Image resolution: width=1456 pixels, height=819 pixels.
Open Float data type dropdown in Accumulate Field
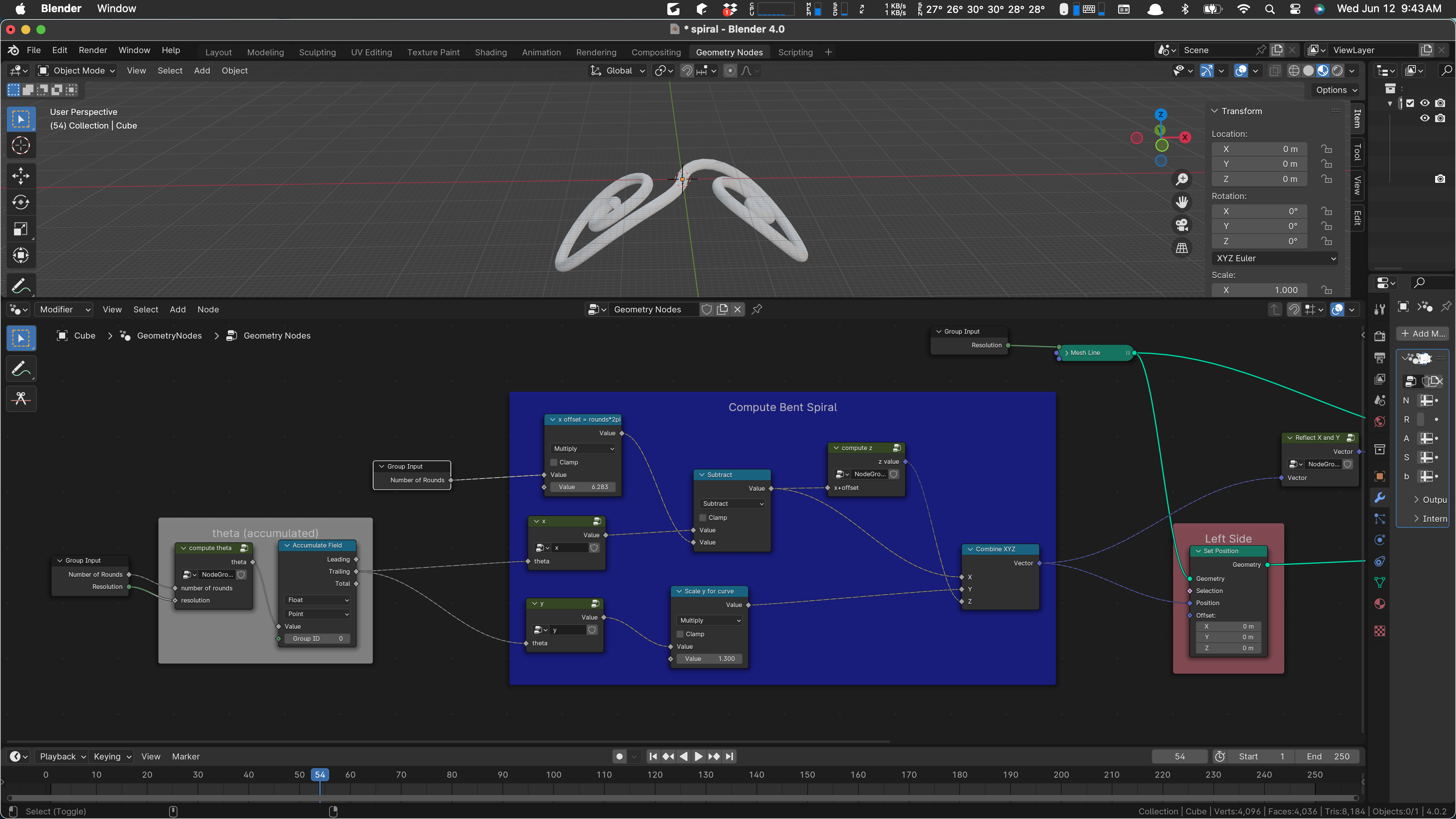point(318,600)
